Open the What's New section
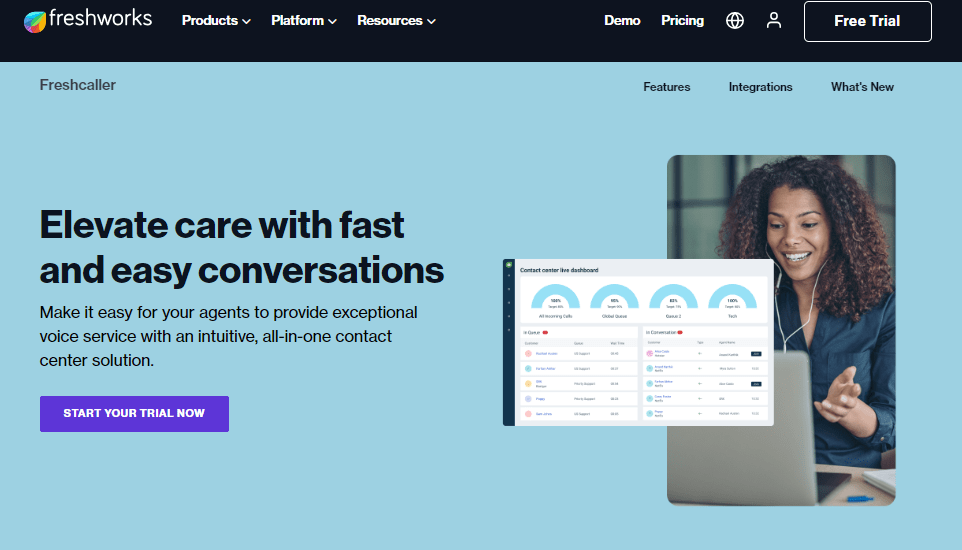 pyautogui.click(x=862, y=87)
